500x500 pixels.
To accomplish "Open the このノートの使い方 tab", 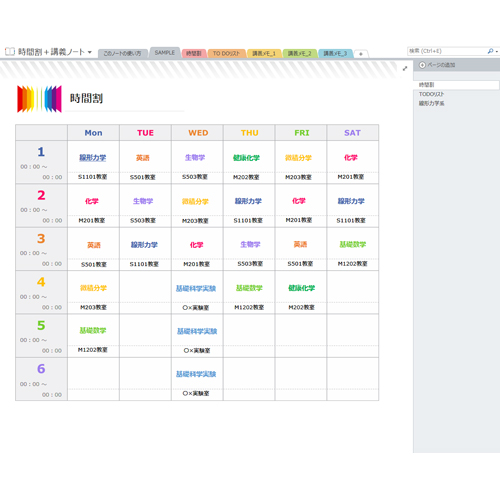I will point(122,53).
